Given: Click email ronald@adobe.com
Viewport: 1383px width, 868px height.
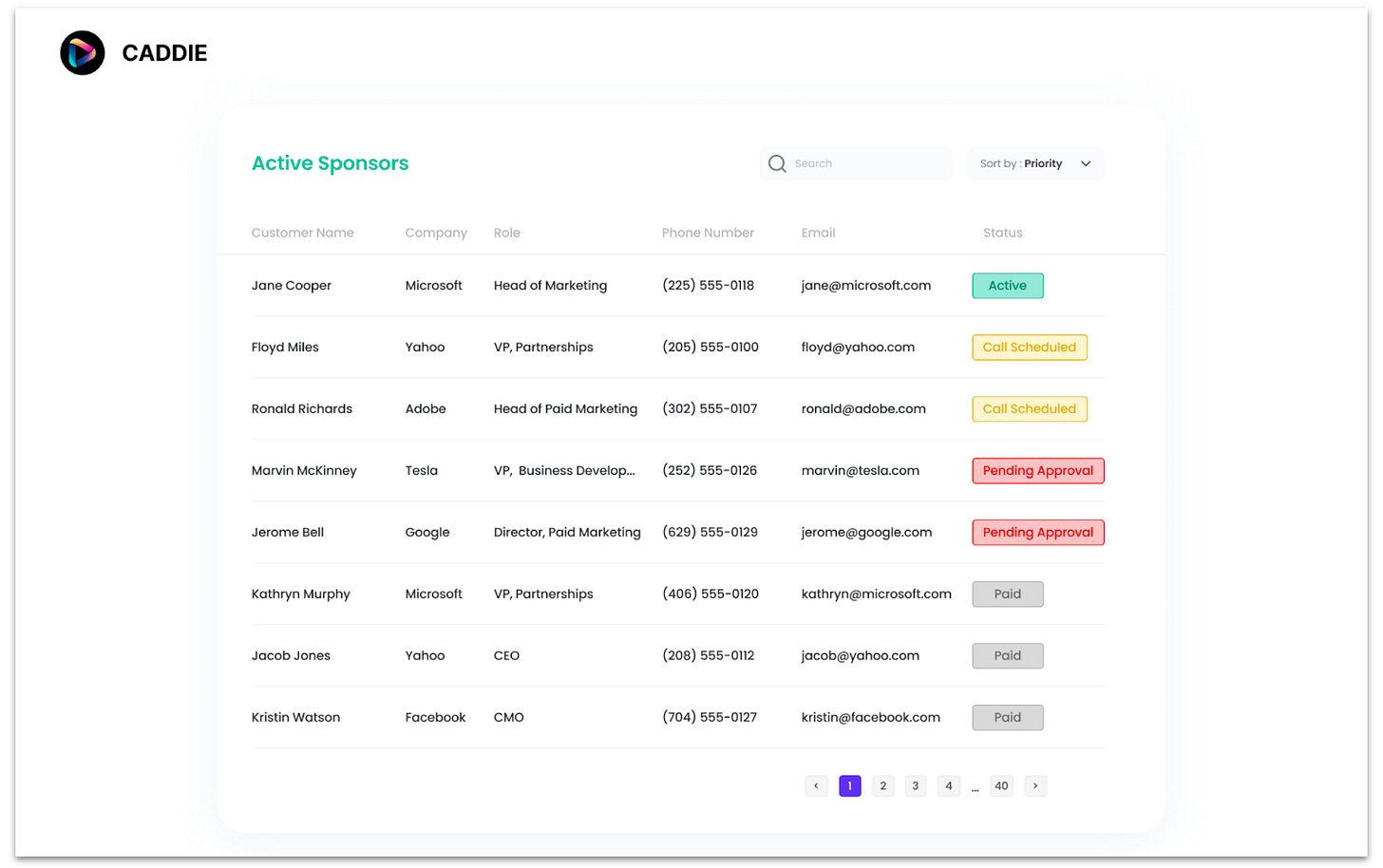Looking at the screenshot, I should [x=863, y=409].
